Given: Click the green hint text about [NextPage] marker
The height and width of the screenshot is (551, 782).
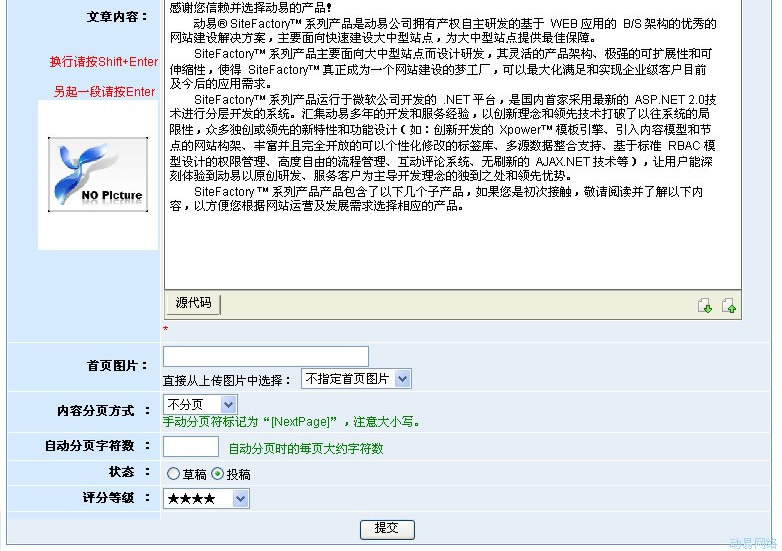Looking at the screenshot, I should tap(291, 422).
